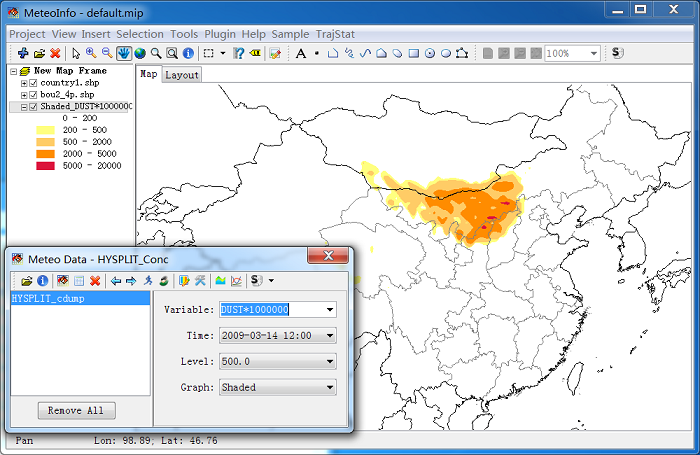
Task: Click the Remove layer red X icon
Action: [55, 53]
